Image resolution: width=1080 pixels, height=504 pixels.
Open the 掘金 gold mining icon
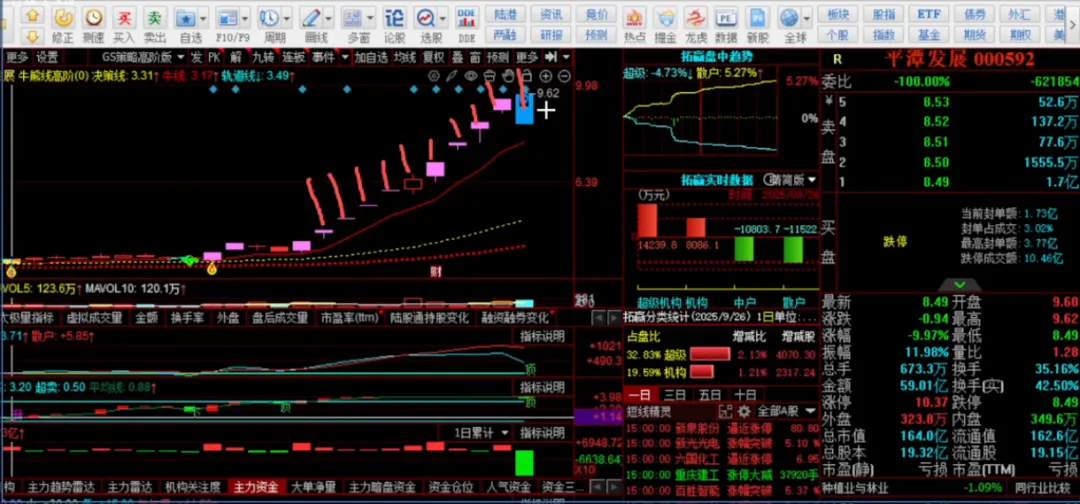pyautogui.click(x=665, y=17)
